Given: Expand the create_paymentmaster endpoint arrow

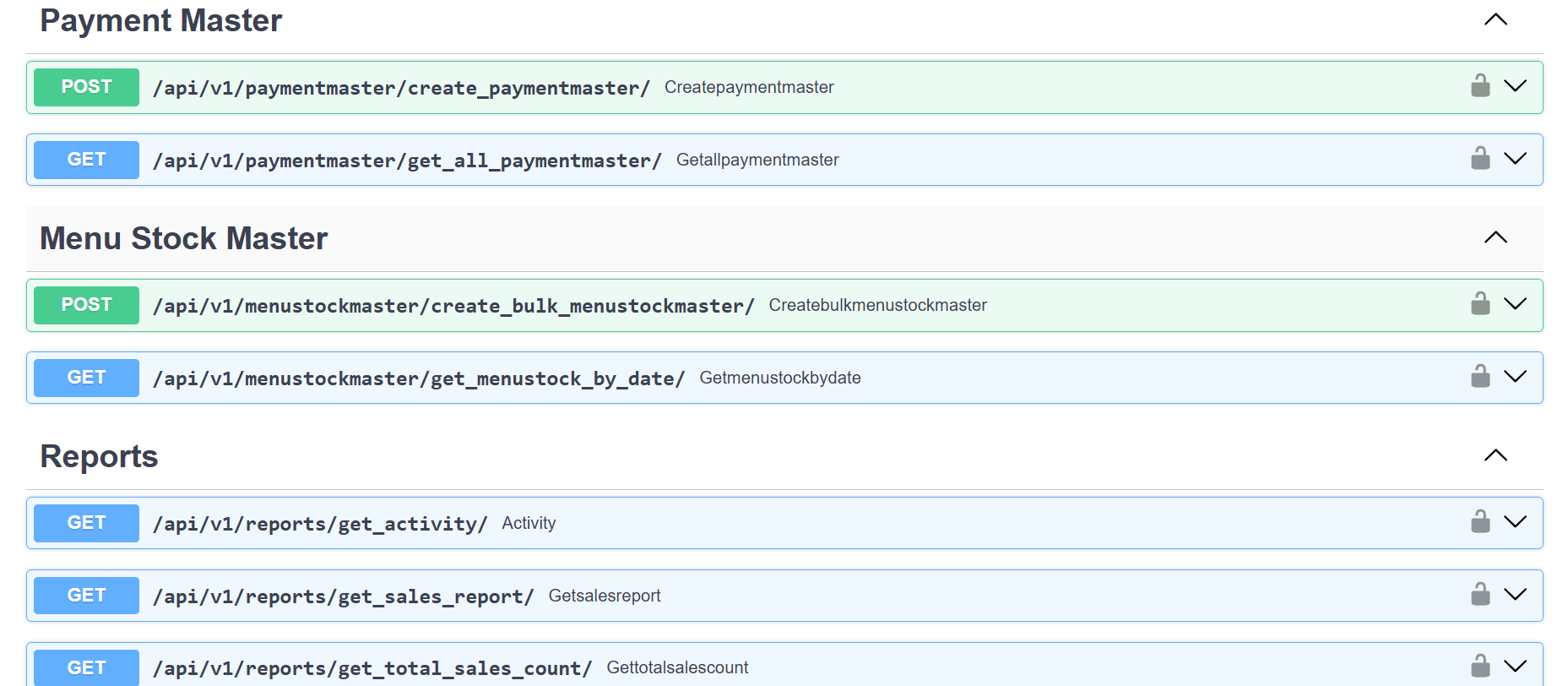Looking at the screenshot, I should 1516,86.
